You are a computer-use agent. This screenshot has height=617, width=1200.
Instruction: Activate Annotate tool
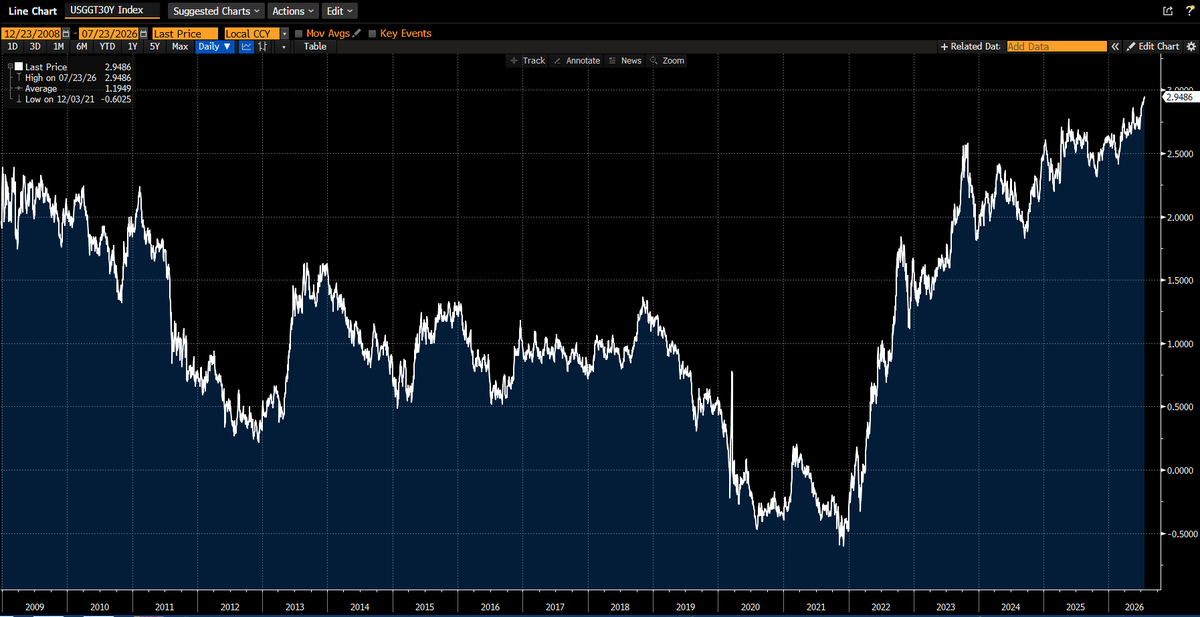(577, 60)
